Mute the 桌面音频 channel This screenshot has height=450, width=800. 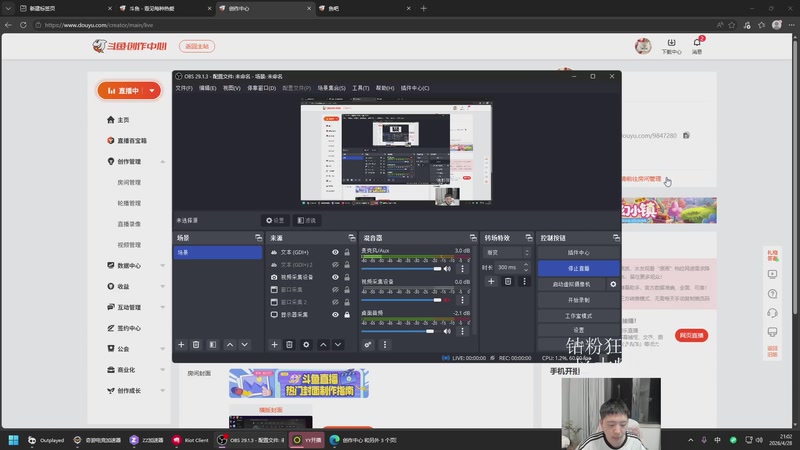(x=447, y=331)
